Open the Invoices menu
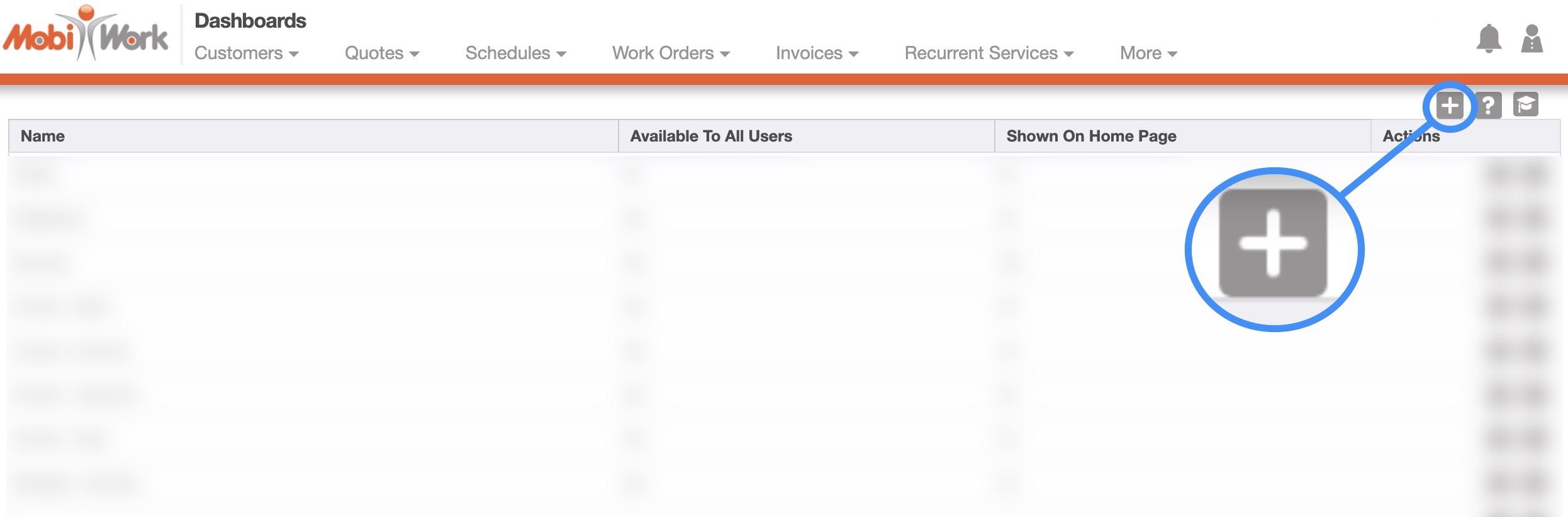 click(817, 53)
